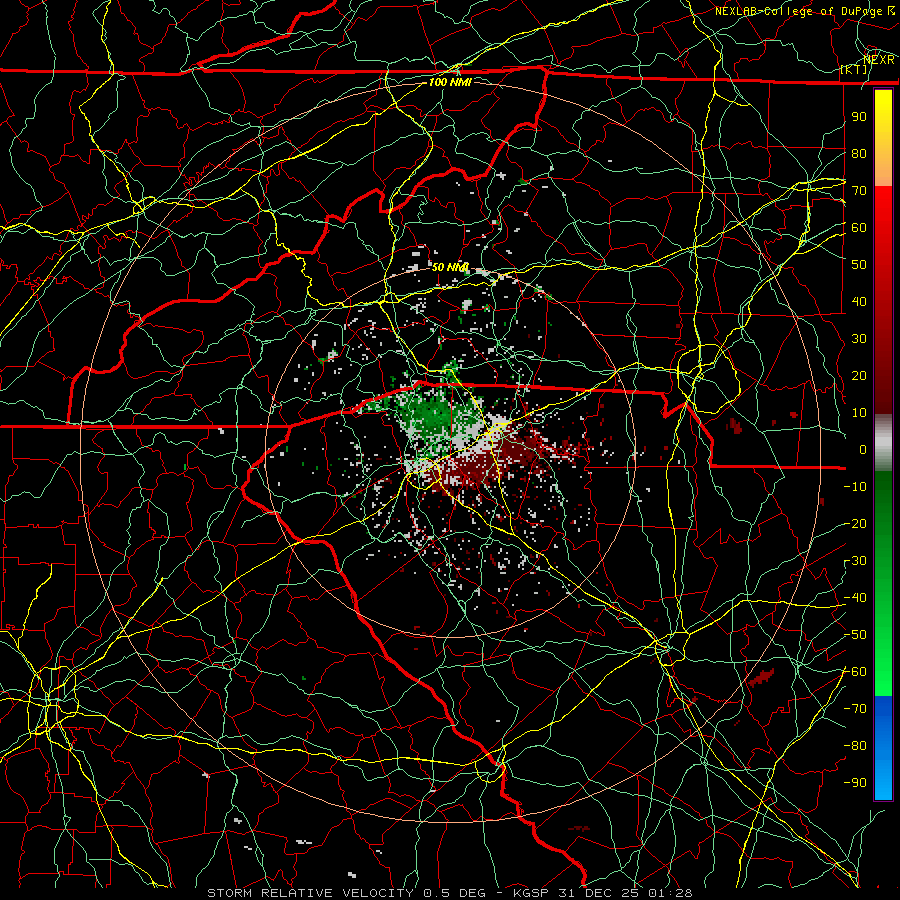Select the "-40" value on the velocity scale

coord(855,598)
